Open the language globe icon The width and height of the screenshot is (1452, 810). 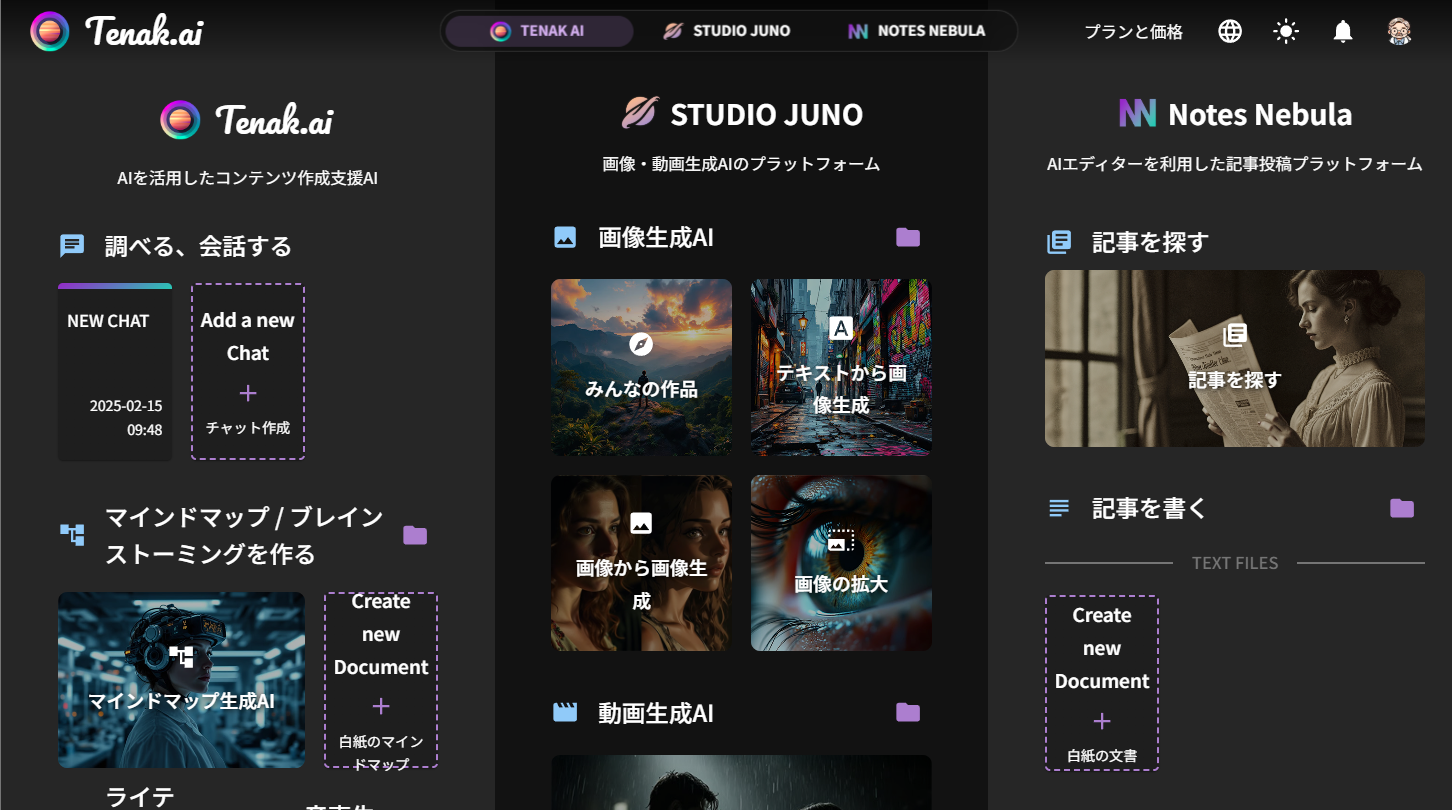tap(1229, 30)
